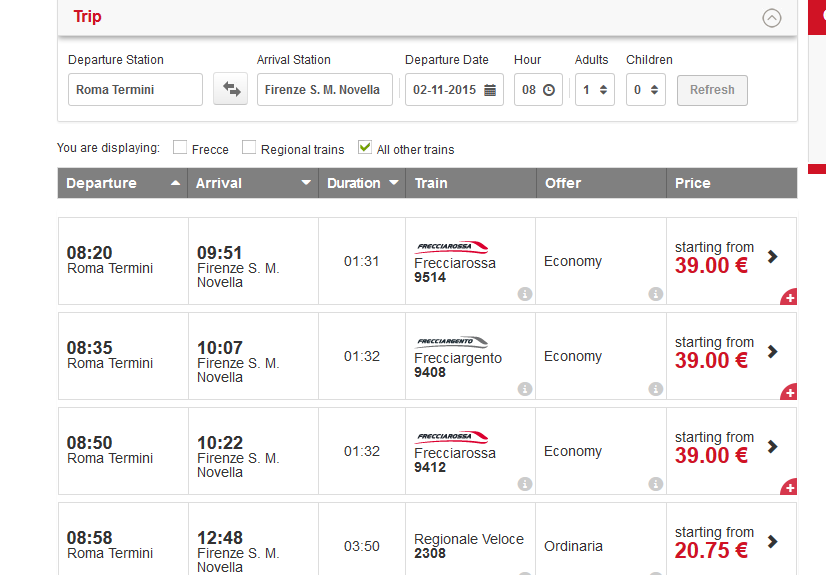This screenshot has width=826, height=575.
Task: Click red plus badge on the 08:35 train row
Action: point(789,392)
